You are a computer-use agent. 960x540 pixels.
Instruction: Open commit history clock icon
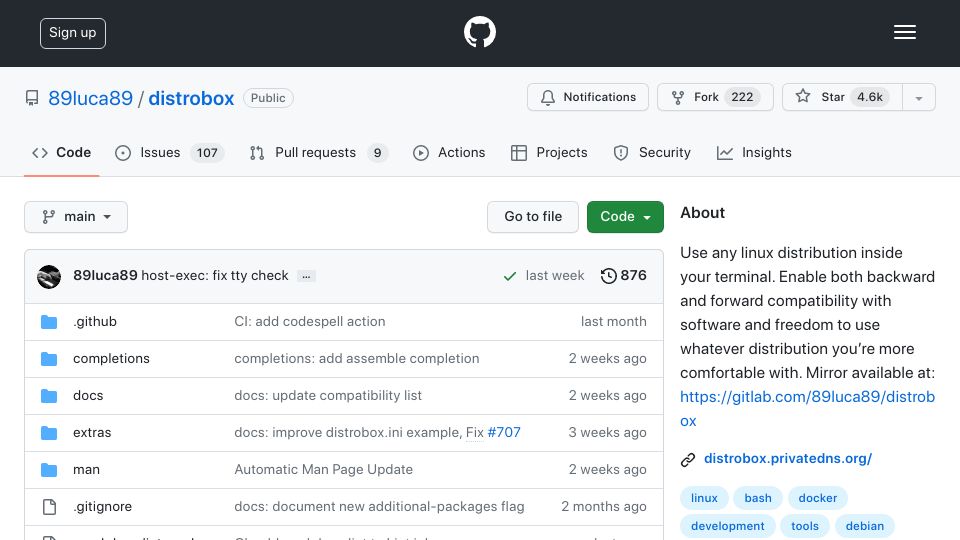coord(608,276)
